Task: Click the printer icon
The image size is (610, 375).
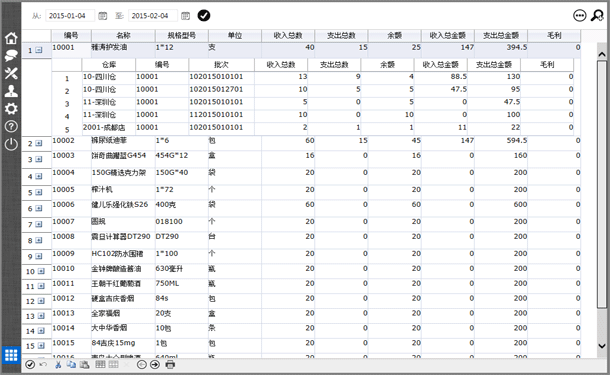Action: 170,364
